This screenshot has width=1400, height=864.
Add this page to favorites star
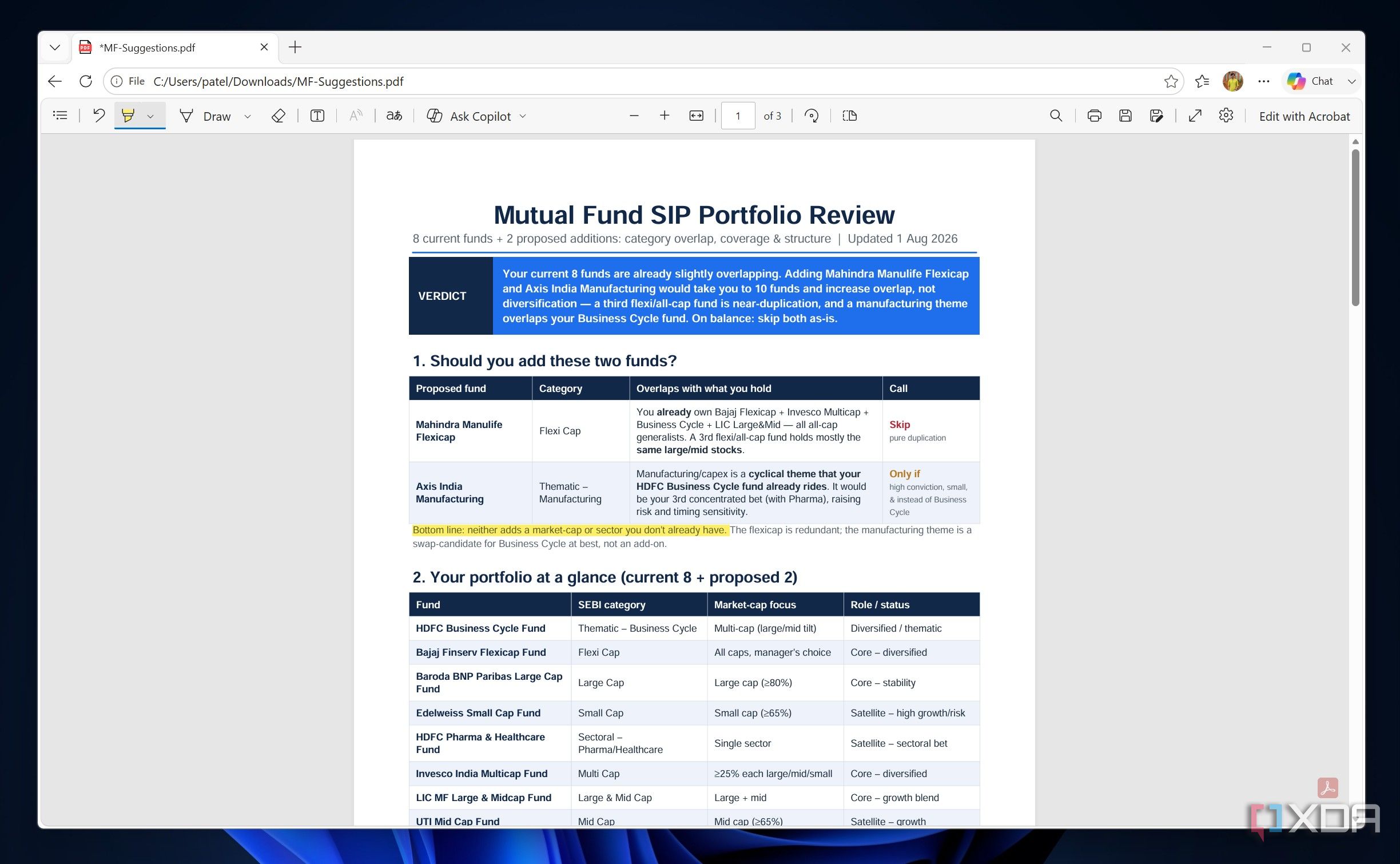pos(1171,81)
